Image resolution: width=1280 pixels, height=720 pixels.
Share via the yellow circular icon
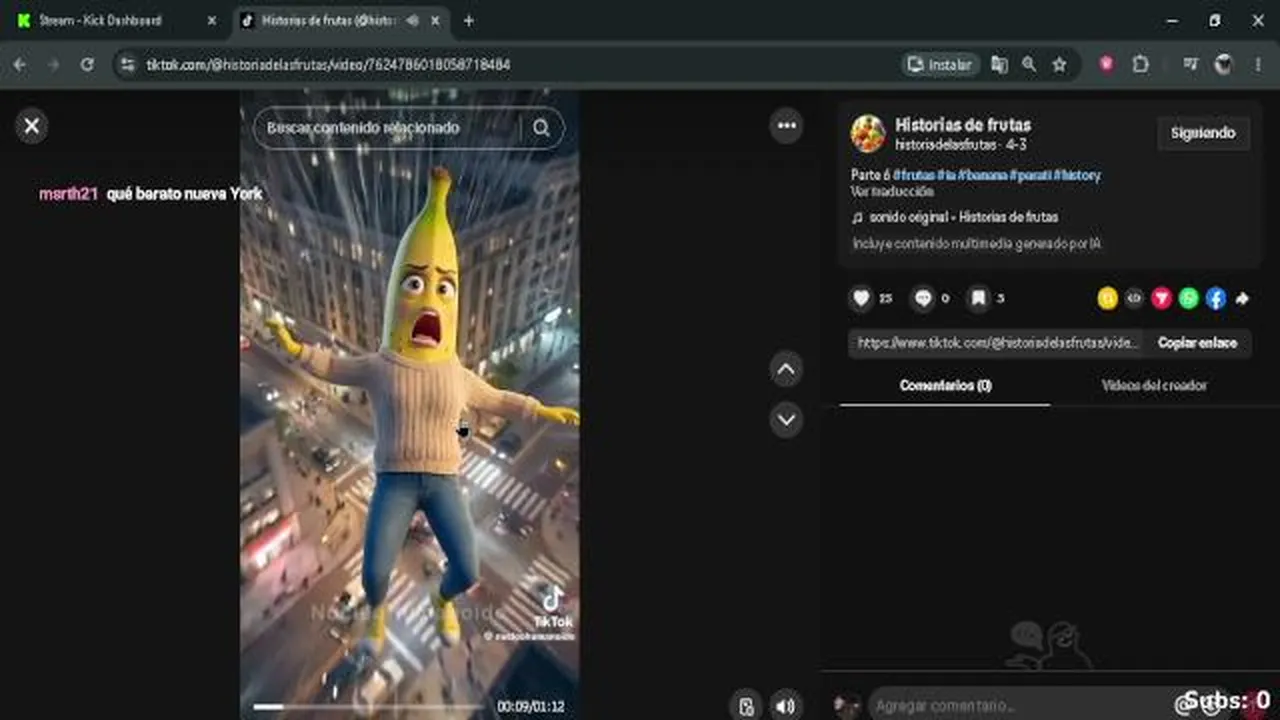(x=1107, y=298)
